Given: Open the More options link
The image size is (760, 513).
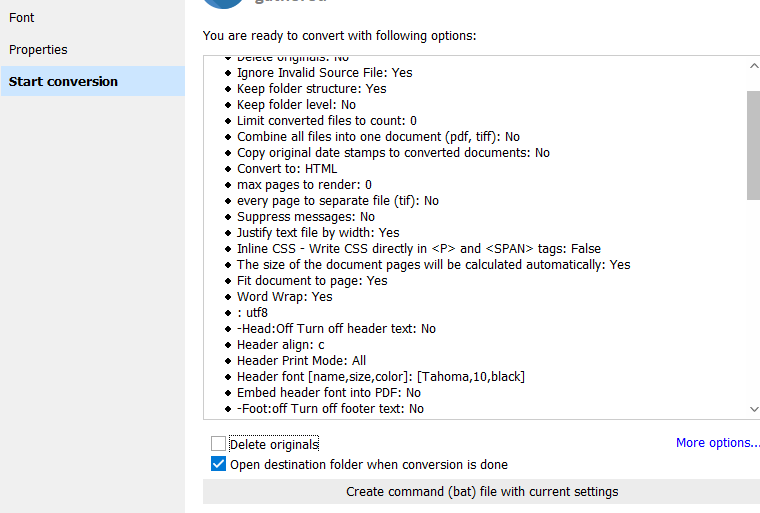Looking at the screenshot, I should 717,443.
